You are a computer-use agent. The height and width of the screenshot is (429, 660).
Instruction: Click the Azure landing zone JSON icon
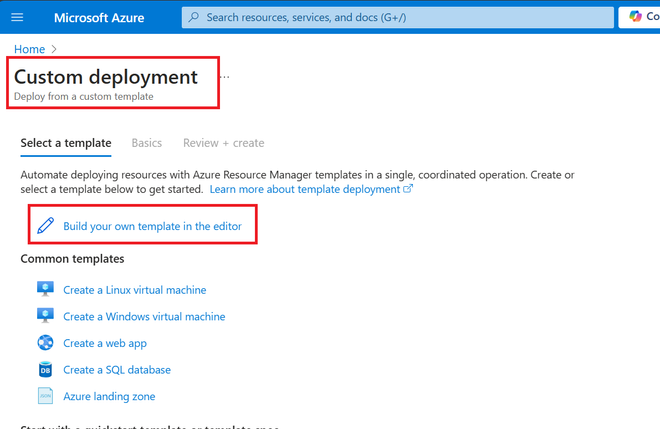click(x=45, y=396)
